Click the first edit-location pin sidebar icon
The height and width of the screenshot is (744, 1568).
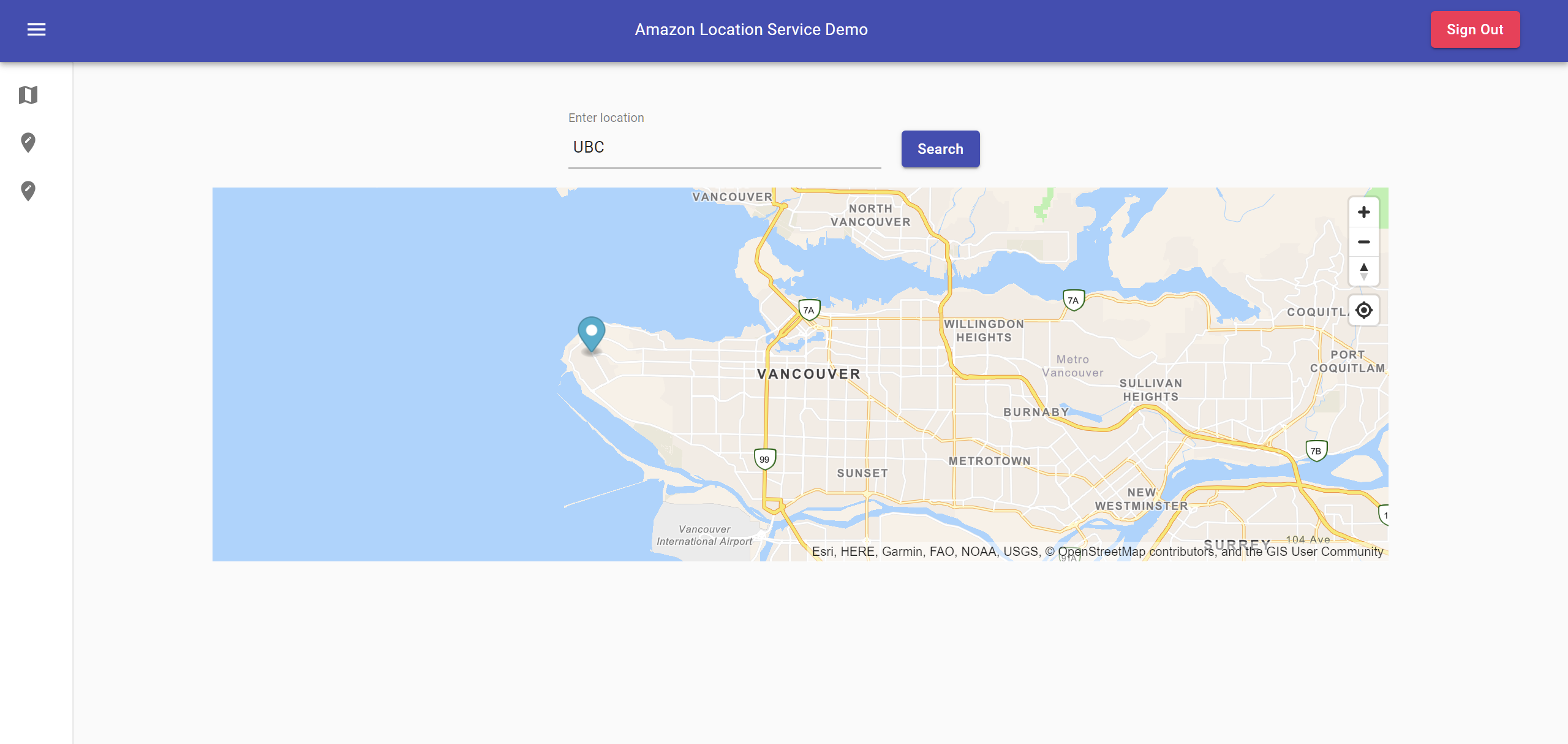(x=28, y=143)
